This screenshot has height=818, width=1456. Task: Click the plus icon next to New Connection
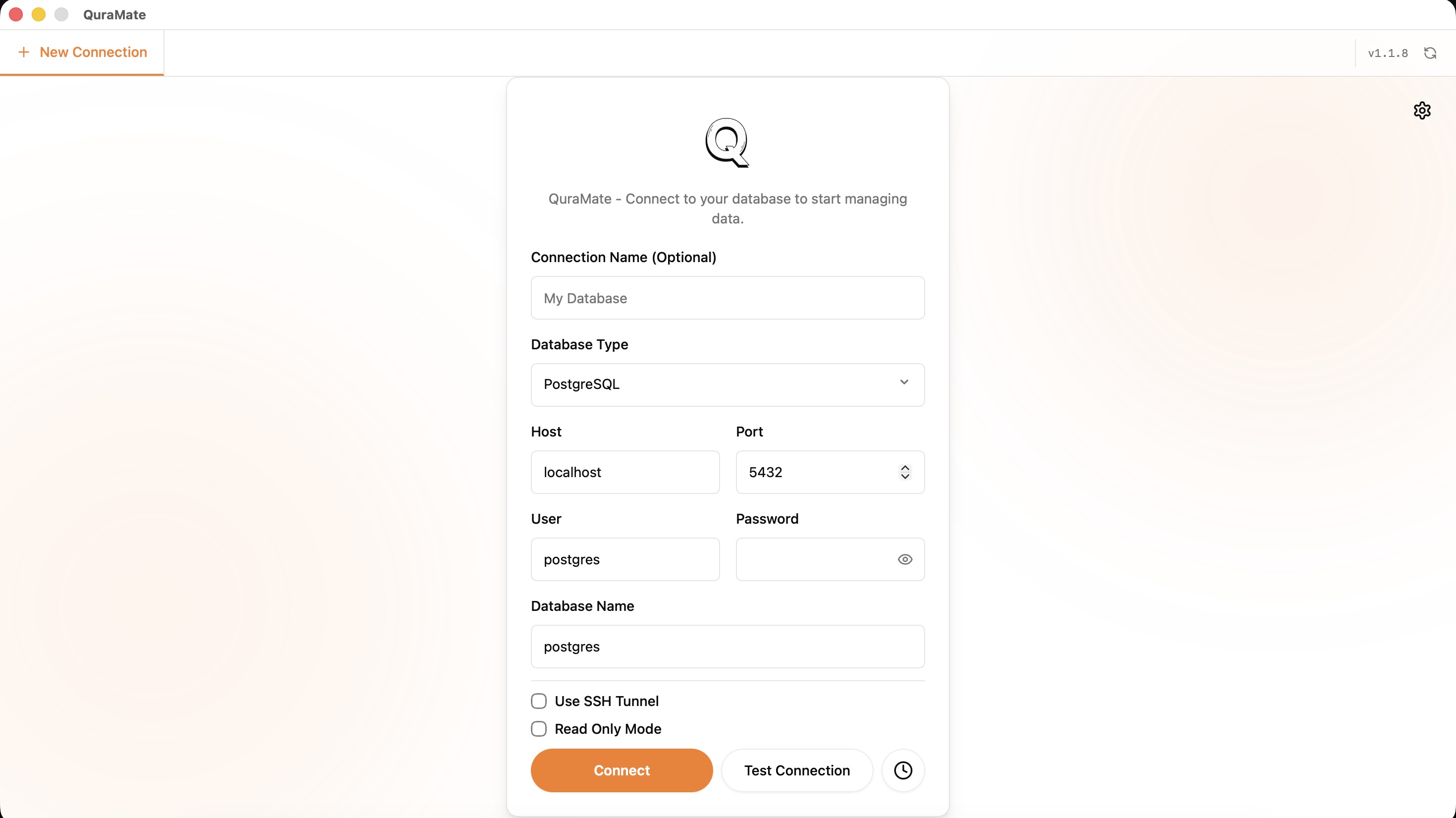pyautogui.click(x=23, y=52)
